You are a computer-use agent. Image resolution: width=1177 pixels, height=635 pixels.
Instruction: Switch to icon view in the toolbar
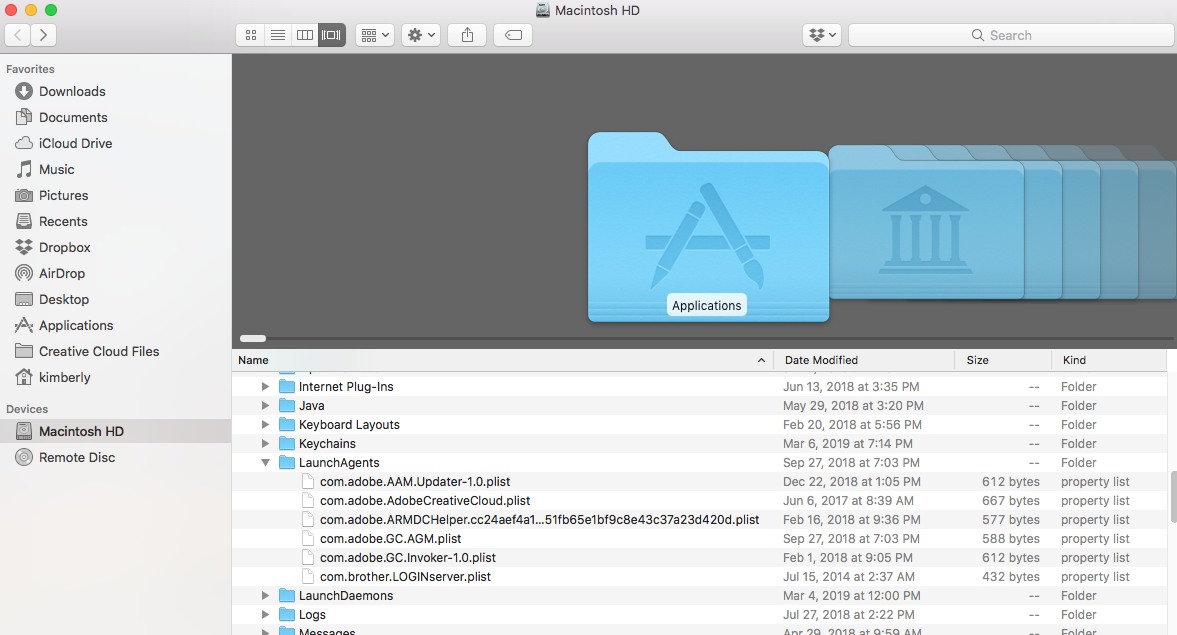pyautogui.click(x=251, y=35)
